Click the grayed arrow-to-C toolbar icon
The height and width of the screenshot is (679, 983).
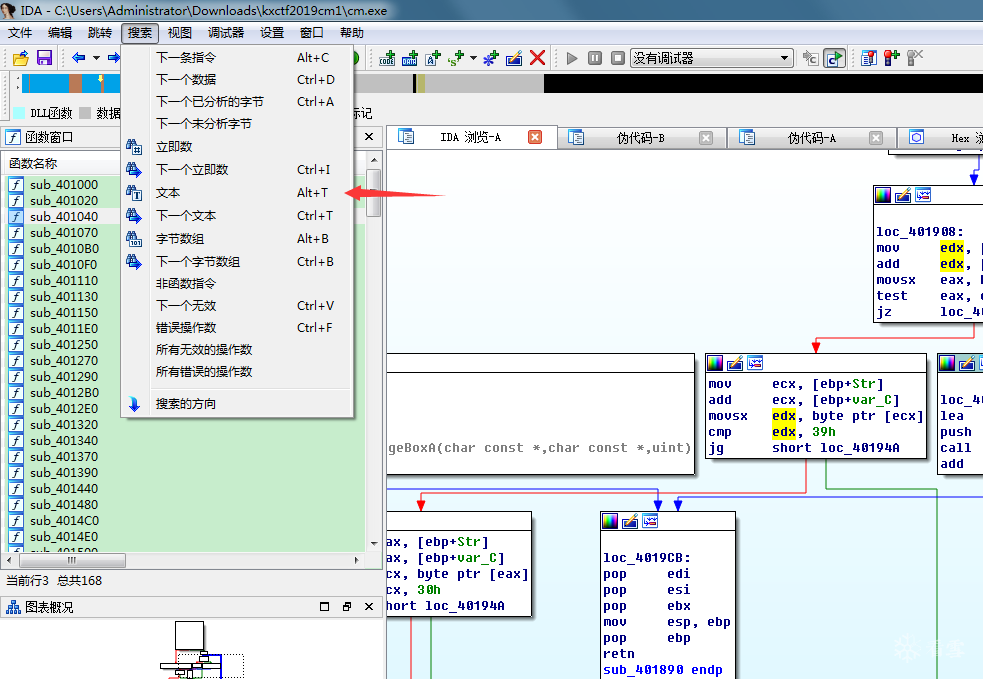811,58
